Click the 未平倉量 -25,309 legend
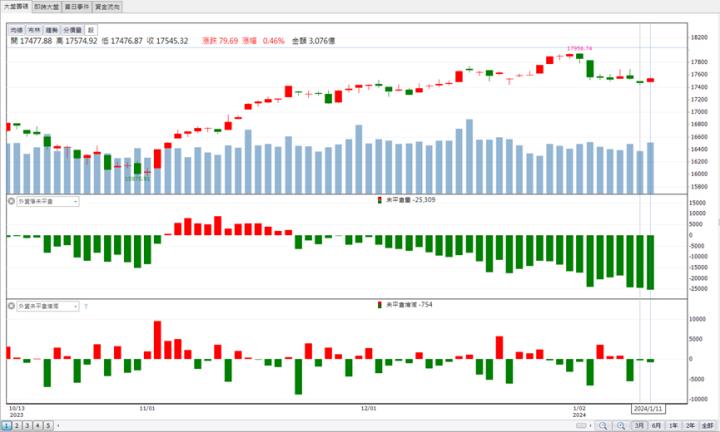Viewport: 720px width, 432px height. [406, 200]
